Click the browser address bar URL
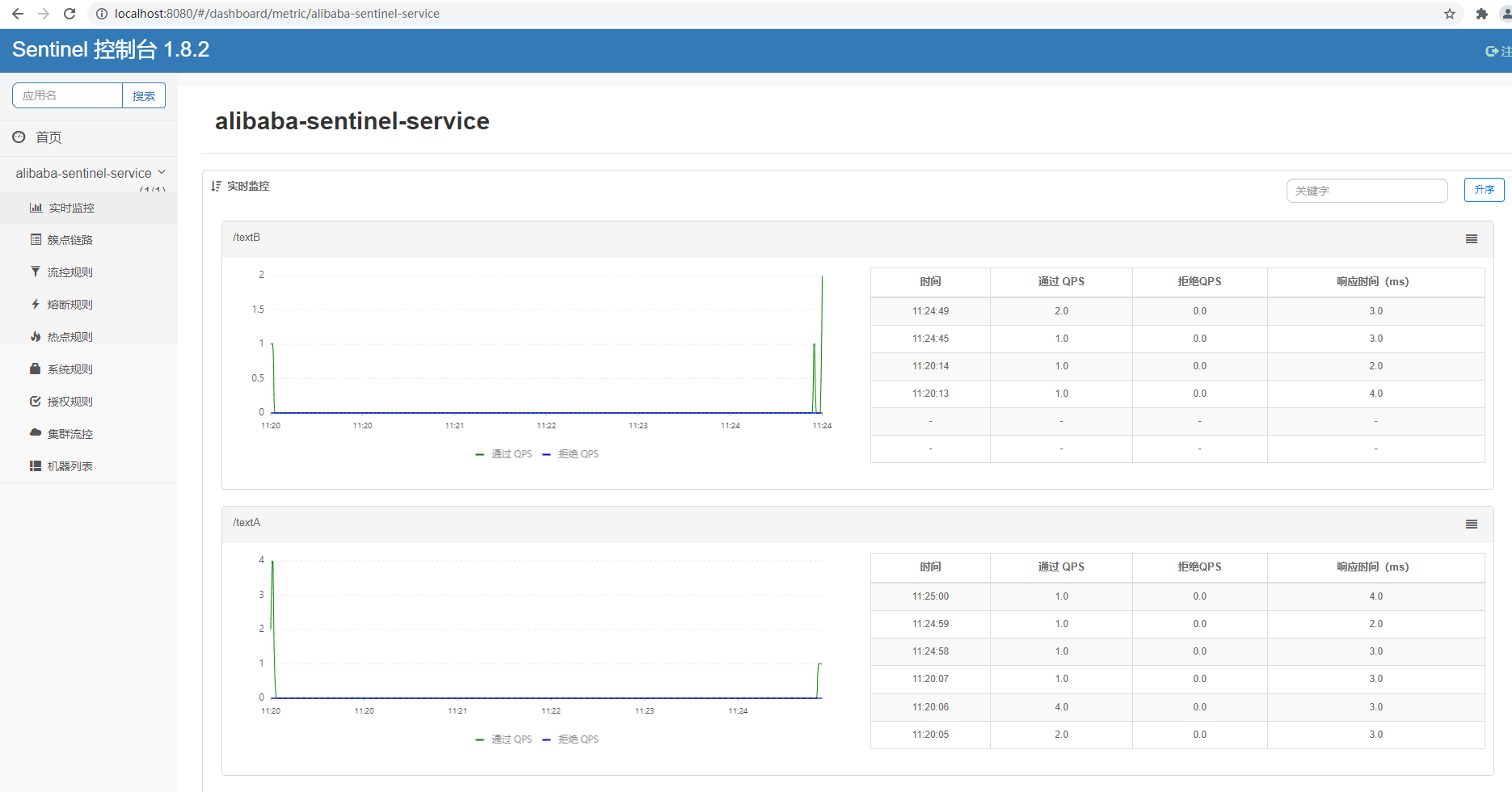 tap(277, 14)
